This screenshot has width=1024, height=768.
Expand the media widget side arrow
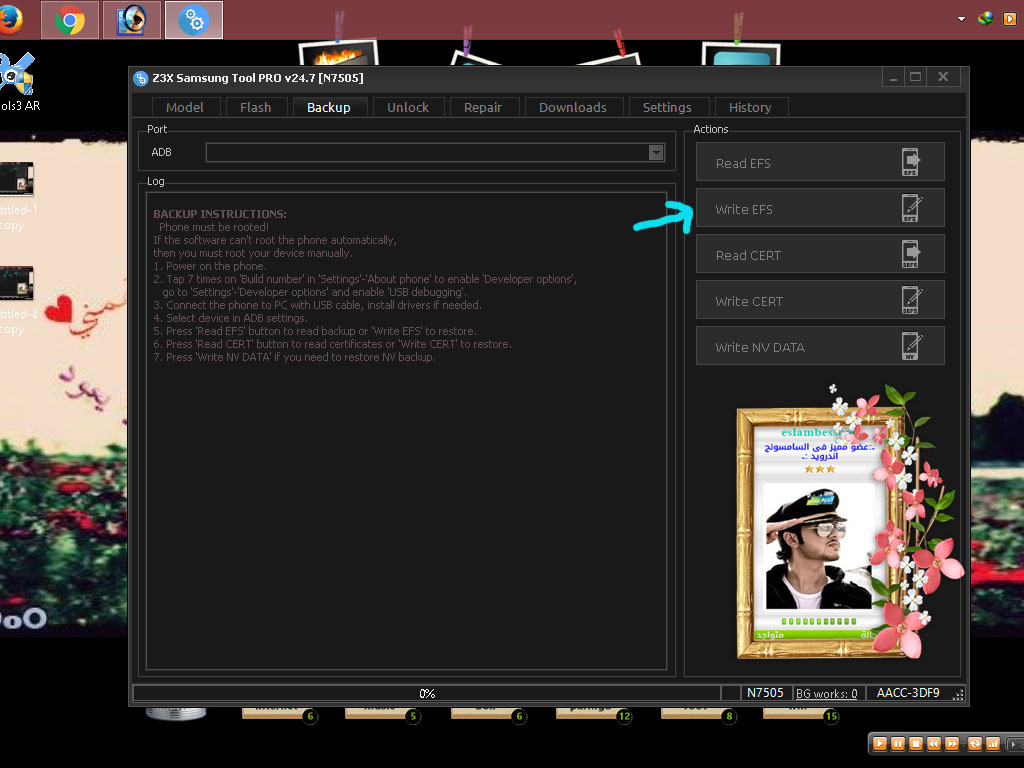coord(1014,744)
